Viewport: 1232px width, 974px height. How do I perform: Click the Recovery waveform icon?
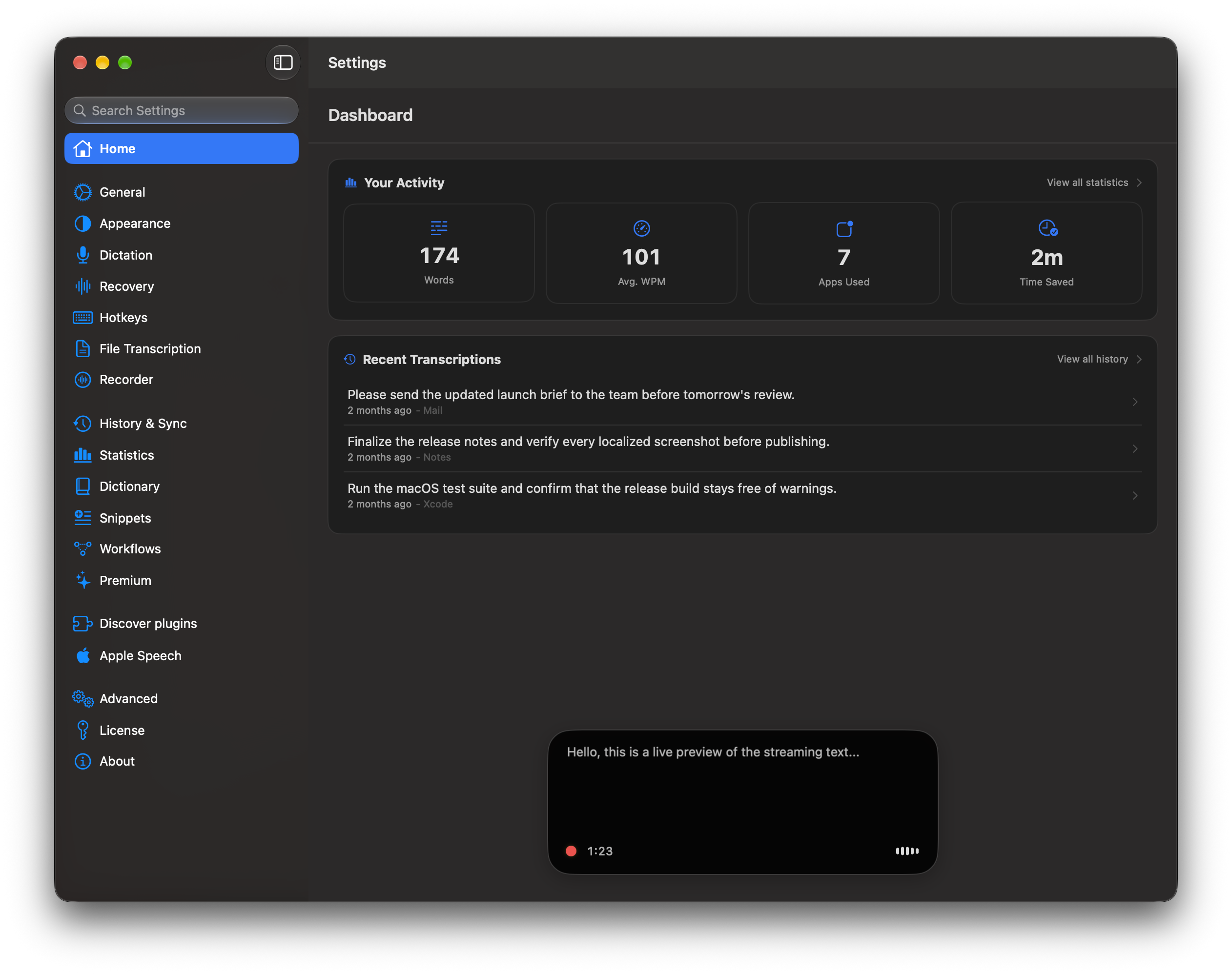[x=82, y=286]
